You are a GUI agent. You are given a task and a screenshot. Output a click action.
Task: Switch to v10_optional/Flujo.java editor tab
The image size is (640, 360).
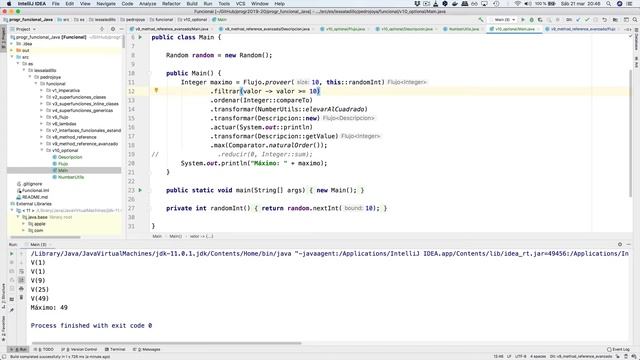coord(345,29)
